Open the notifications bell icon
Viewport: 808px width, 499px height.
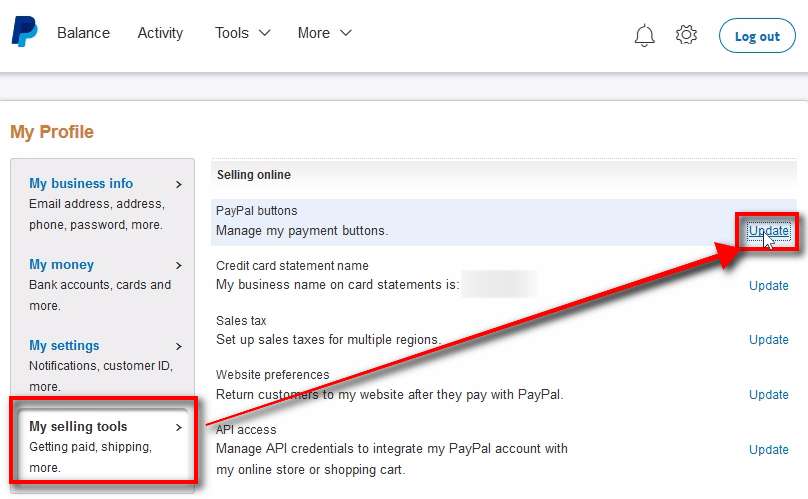point(645,35)
